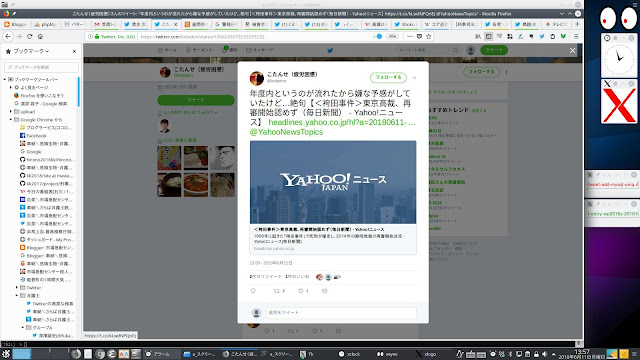Viewport: 640px width, 360px height.
Task: Collapse the グループA bookmark folder
Action: click(x=23, y=328)
